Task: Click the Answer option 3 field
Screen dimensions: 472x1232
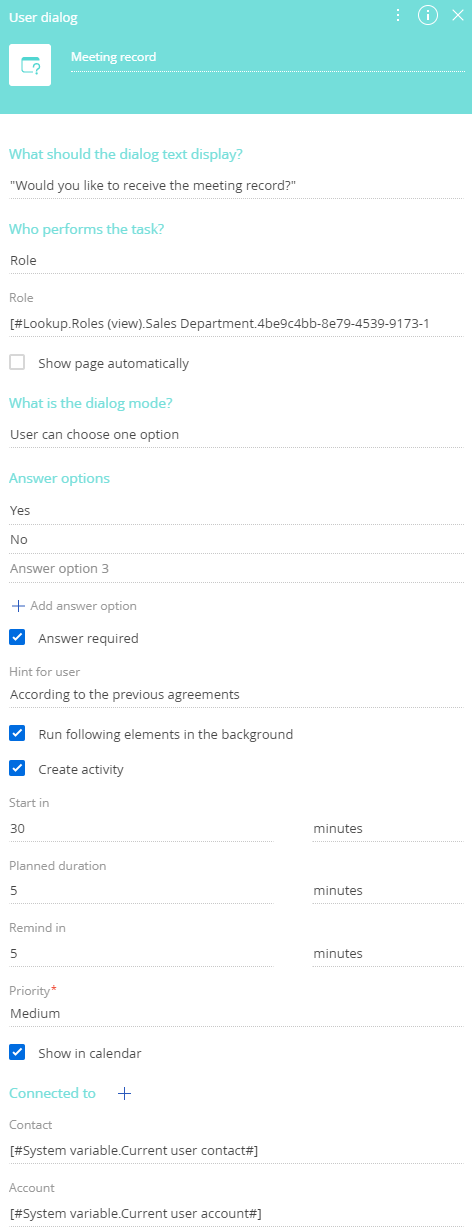Action: click(x=236, y=568)
